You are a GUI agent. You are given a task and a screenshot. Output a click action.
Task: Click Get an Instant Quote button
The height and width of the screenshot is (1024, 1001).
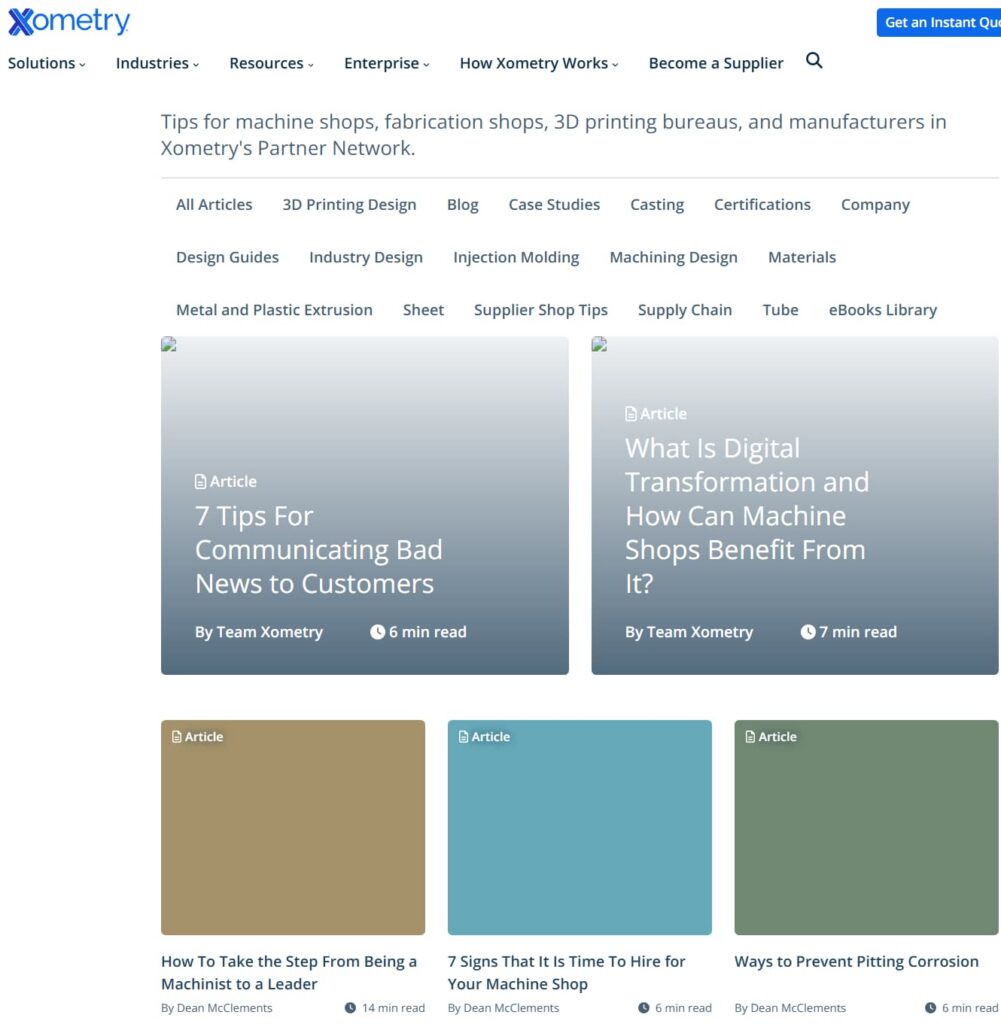pyautogui.click(x=938, y=22)
